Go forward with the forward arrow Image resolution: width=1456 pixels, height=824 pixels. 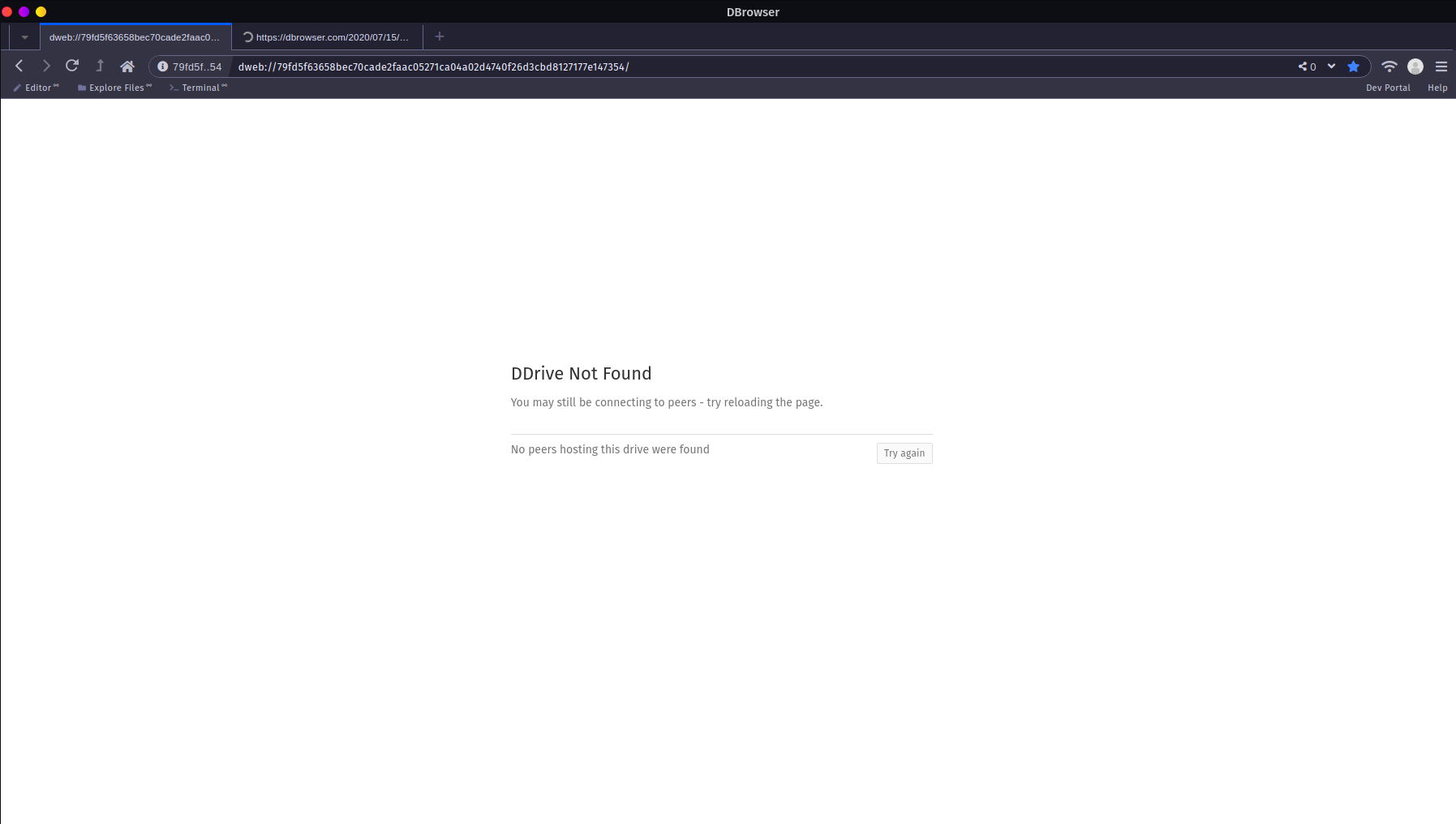pos(46,67)
